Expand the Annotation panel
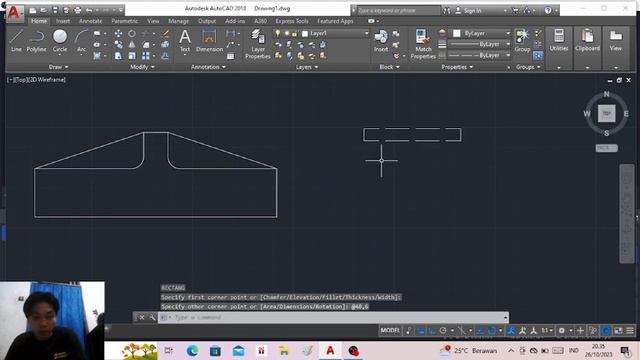 [208, 67]
